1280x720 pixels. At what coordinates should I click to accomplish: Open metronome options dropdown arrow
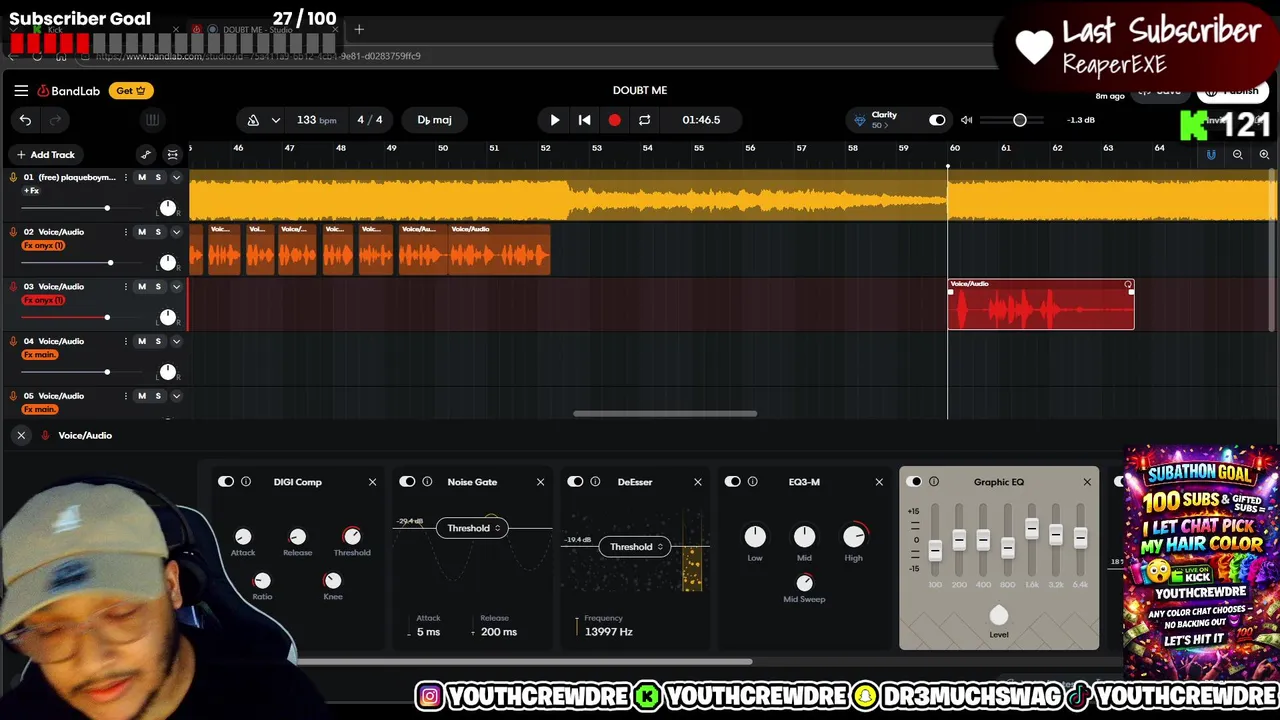(275, 120)
